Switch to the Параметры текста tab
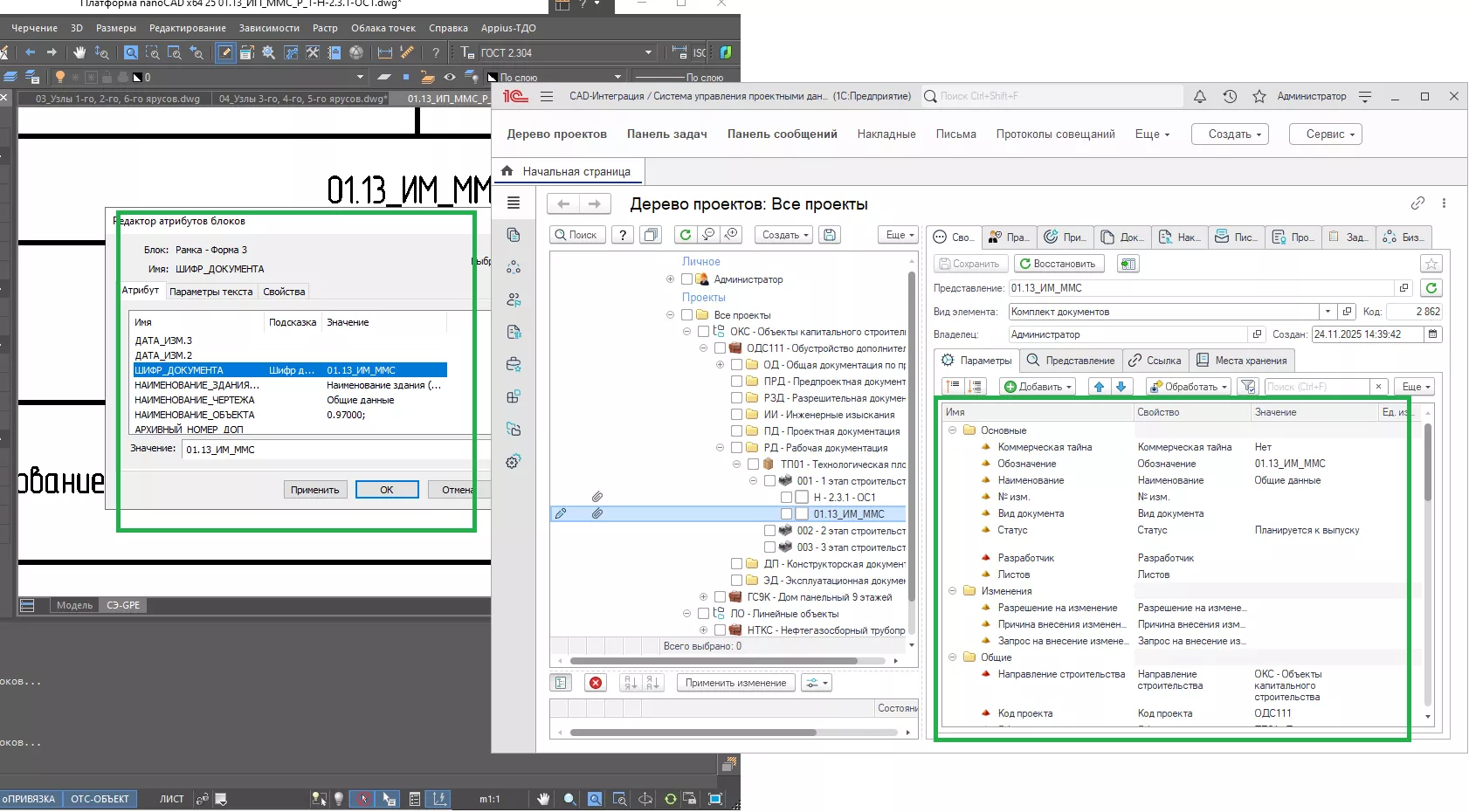Viewport: 1469px width, 812px height. (x=211, y=292)
